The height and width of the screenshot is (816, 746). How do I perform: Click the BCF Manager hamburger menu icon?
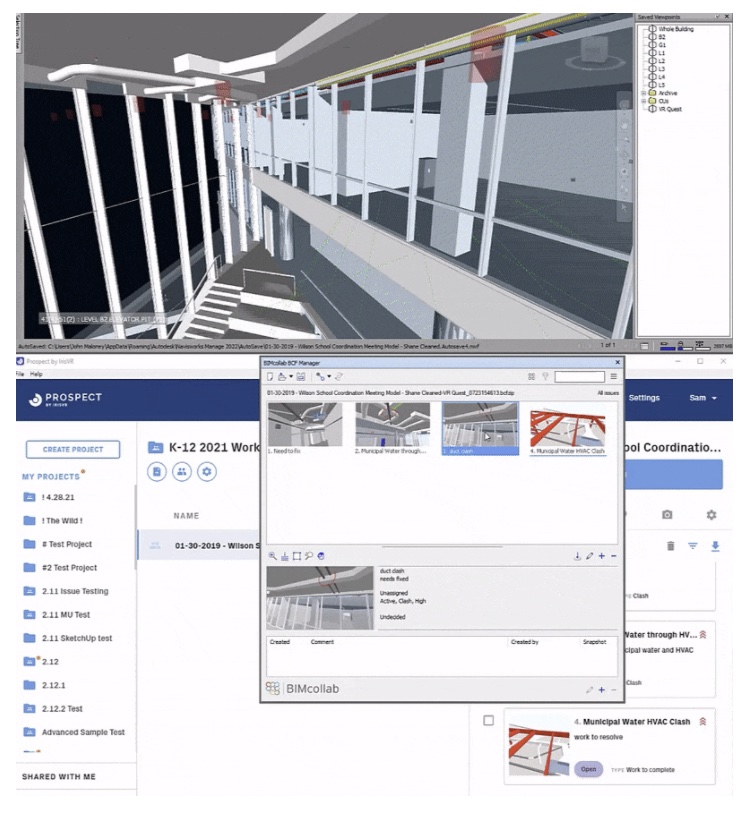click(x=614, y=377)
